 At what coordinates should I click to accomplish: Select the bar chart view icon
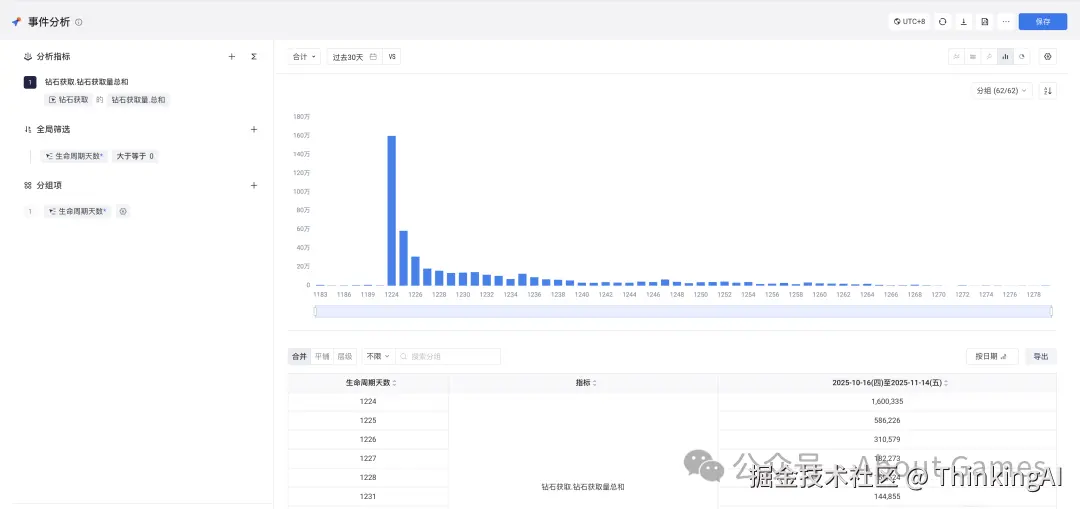(1006, 56)
